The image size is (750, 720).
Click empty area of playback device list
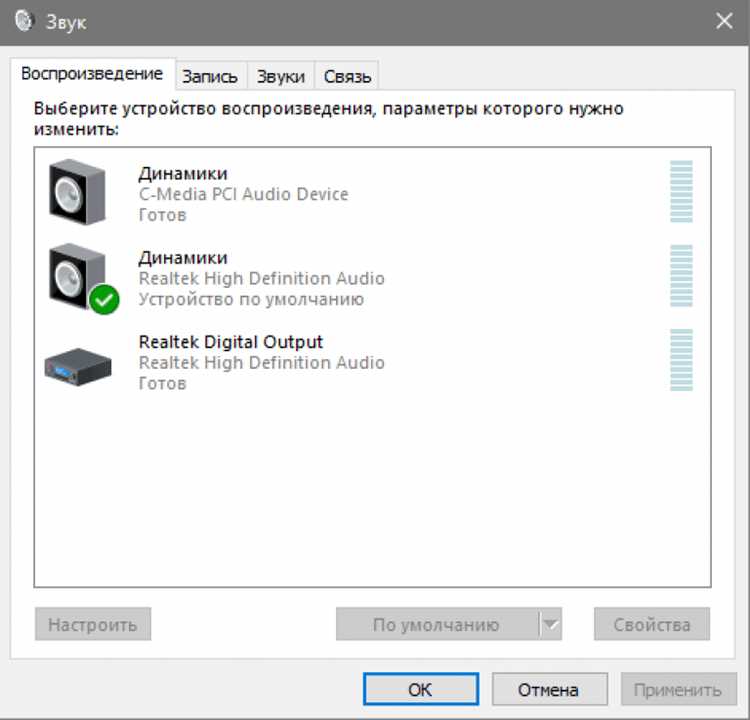372,488
